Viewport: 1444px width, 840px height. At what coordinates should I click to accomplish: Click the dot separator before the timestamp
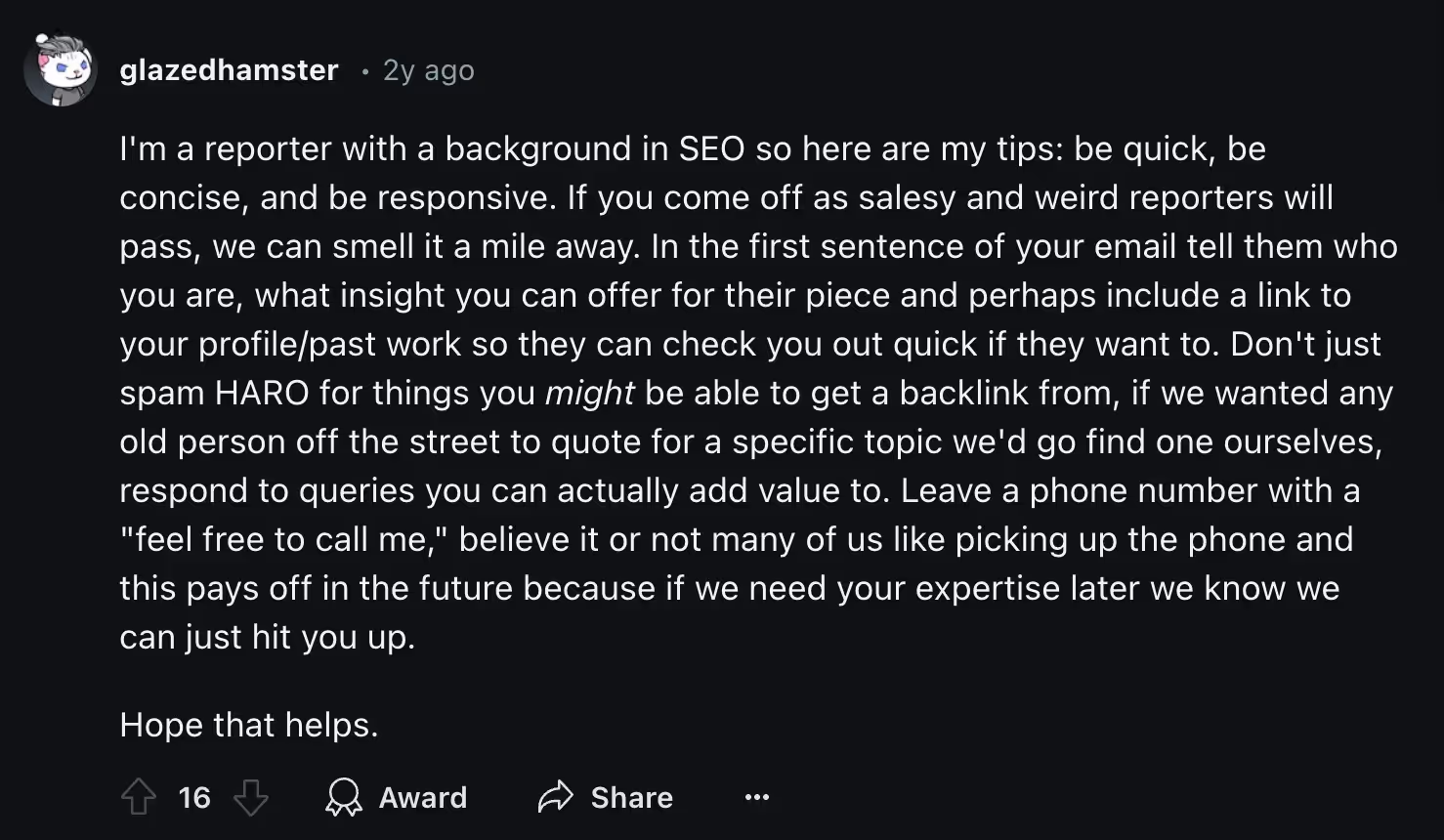click(x=365, y=71)
